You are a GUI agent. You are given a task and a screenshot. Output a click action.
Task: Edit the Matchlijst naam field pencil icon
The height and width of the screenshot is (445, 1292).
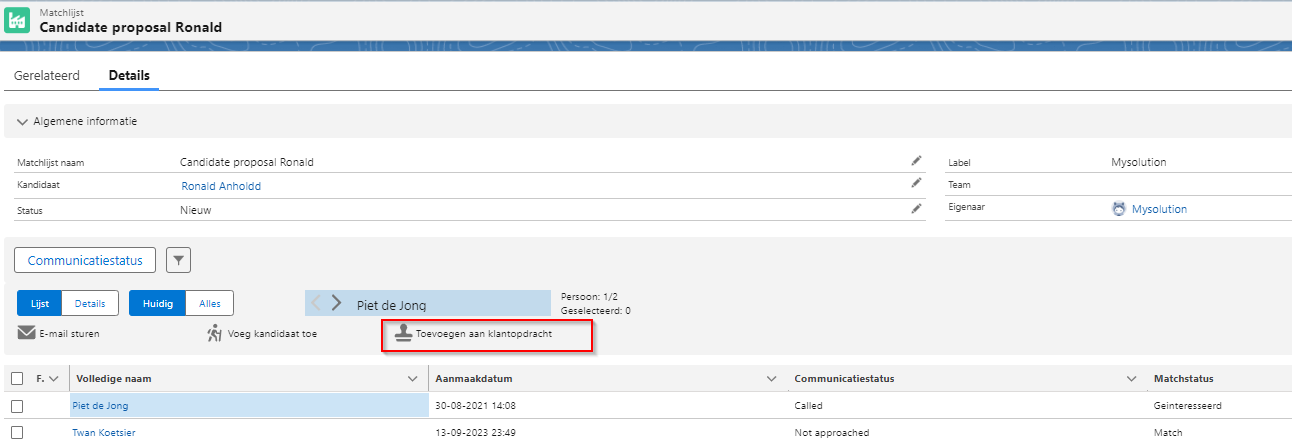[915, 161]
